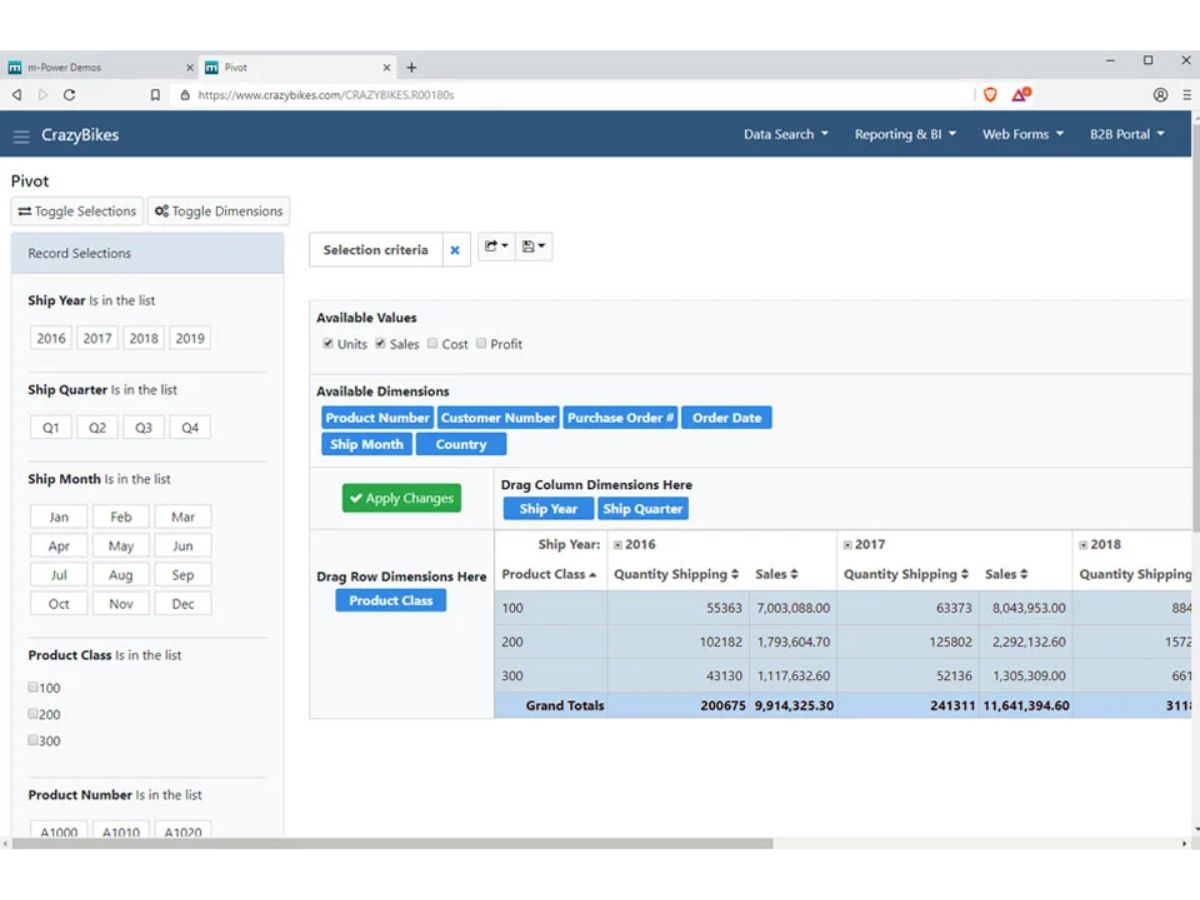Open the Reporting & BI dropdown
1200x900 pixels.
[905, 134]
